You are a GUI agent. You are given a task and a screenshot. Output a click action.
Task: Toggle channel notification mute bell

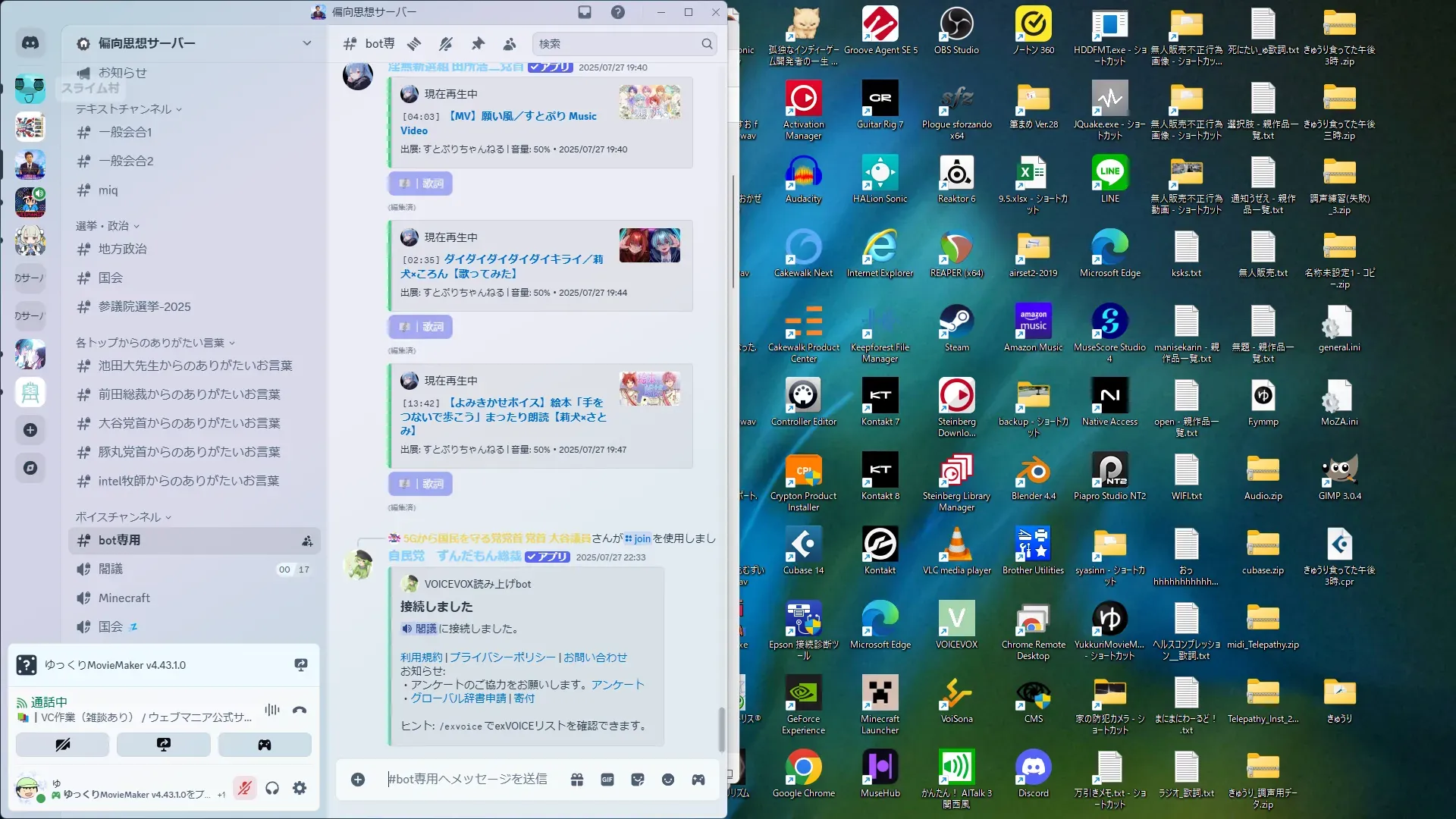coord(446,44)
